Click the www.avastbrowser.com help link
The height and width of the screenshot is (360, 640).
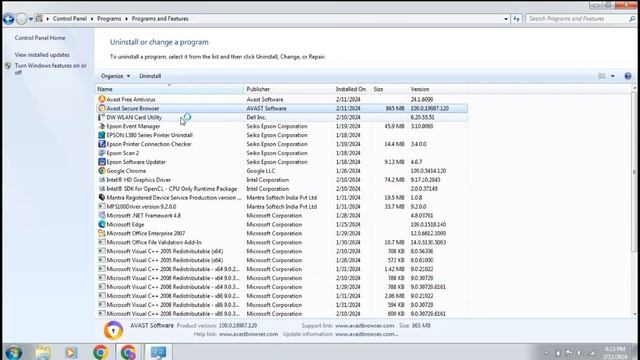[248, 334]
